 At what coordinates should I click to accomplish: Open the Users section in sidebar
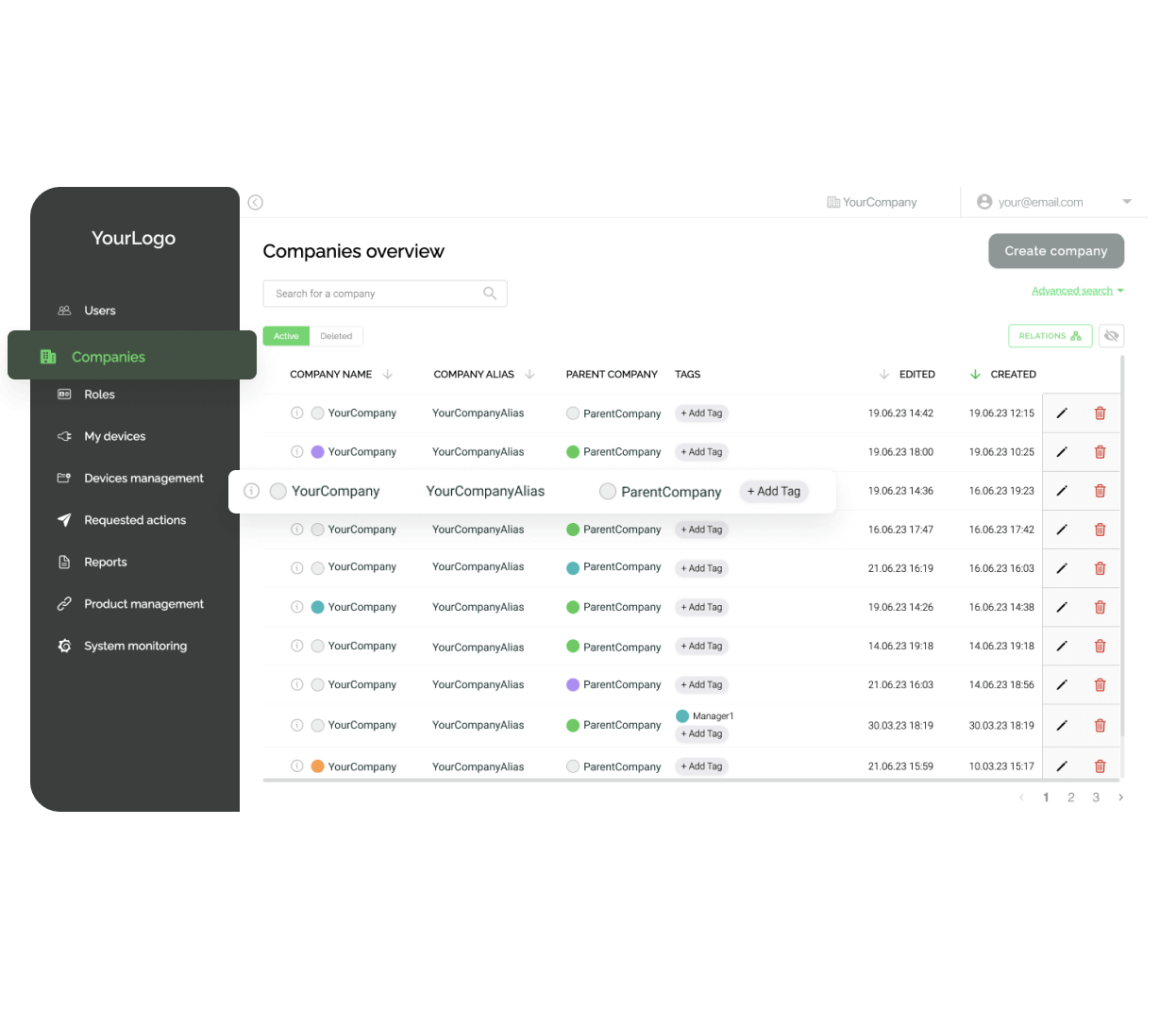pyautogui.click(x=98, y=310)
